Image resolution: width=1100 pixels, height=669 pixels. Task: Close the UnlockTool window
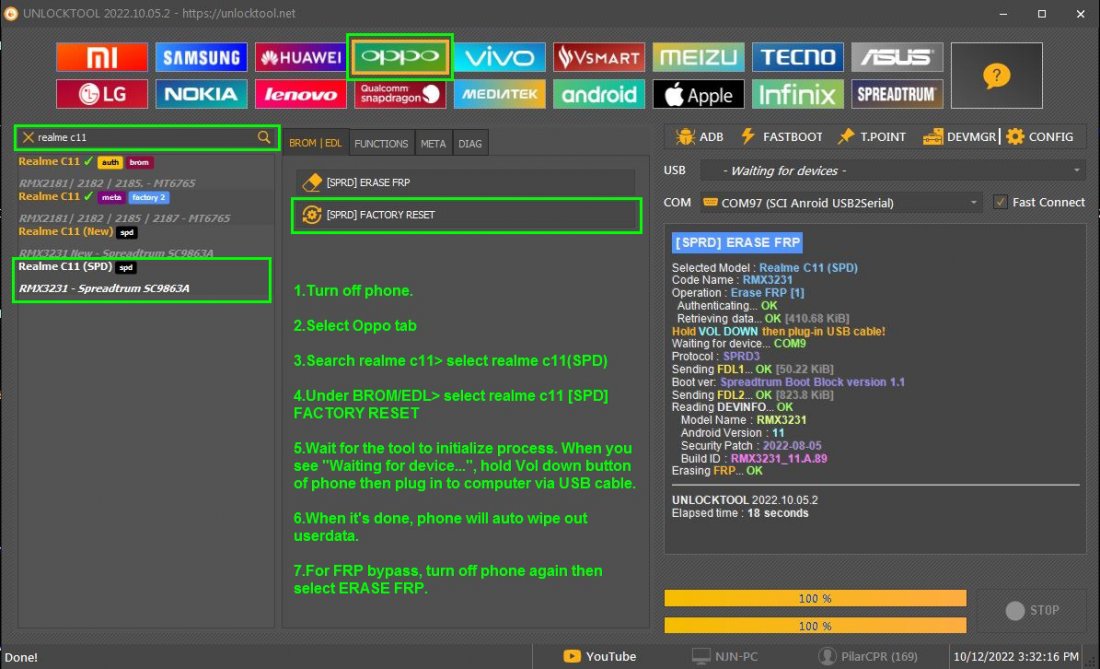(x=1080, y=13)
